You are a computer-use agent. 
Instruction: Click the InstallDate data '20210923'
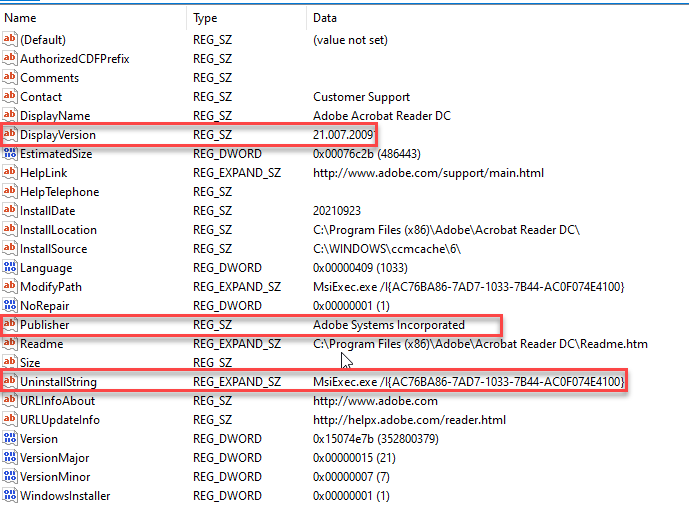(337, 211)
